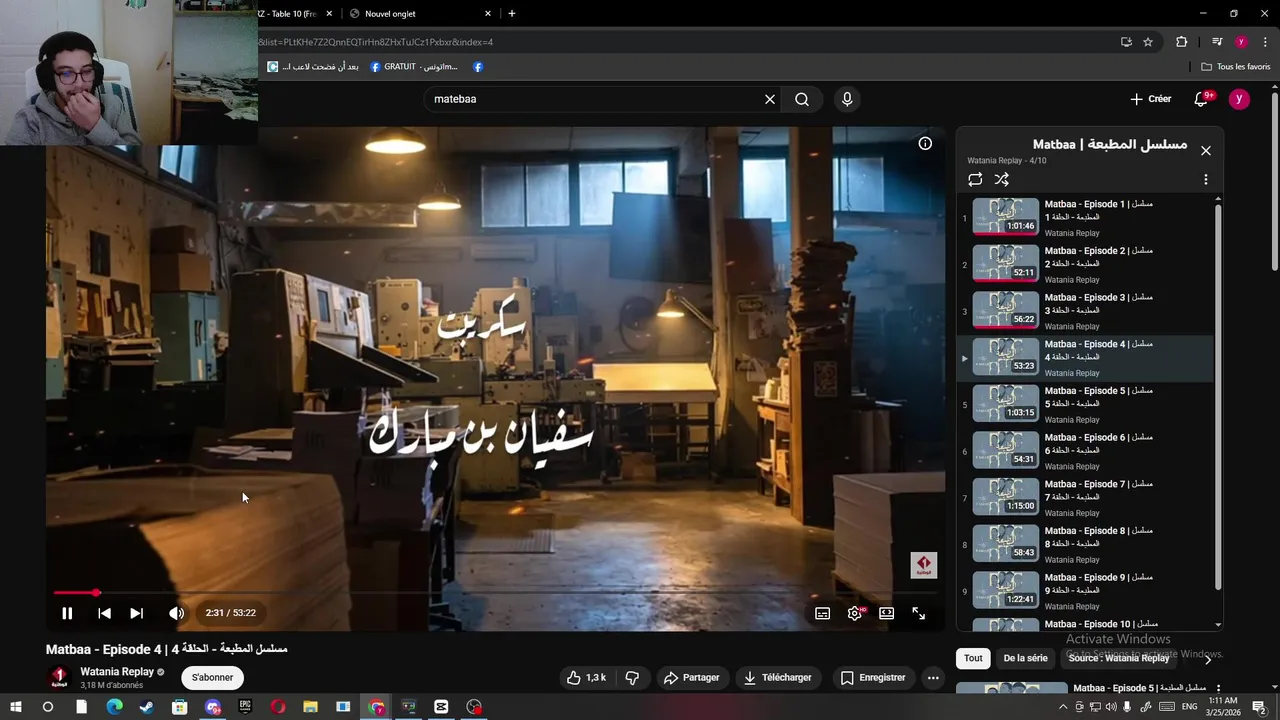This screenshot has height=720, width=1280.
Task: Toggle playlist loop
Action: [x=975, y=179]
